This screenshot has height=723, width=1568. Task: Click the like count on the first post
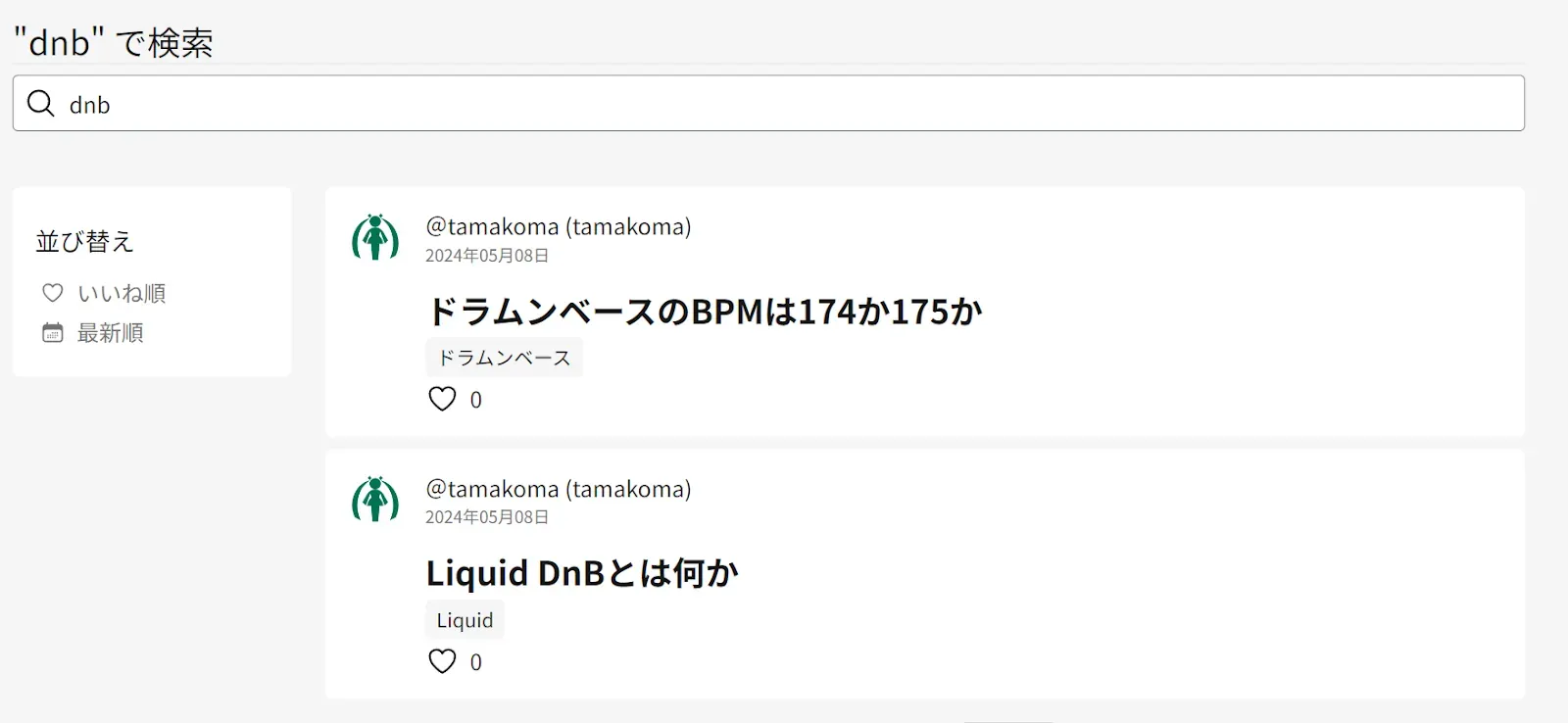(476, 400)
